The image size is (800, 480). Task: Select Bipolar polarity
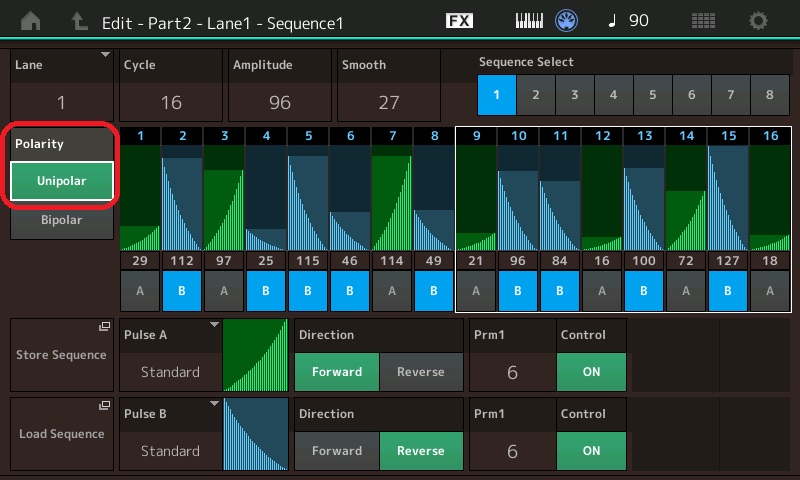[62, 220]
